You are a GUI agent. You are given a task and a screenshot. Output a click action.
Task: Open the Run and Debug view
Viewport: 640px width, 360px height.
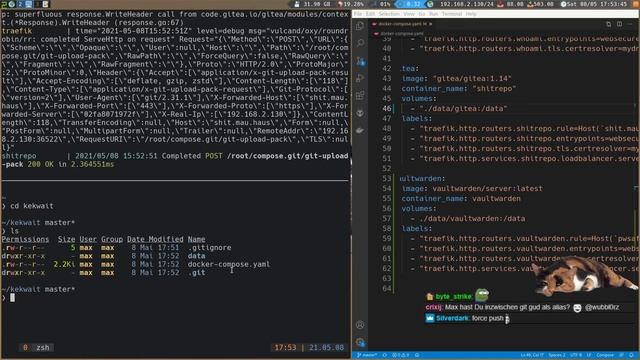[360, 78]
